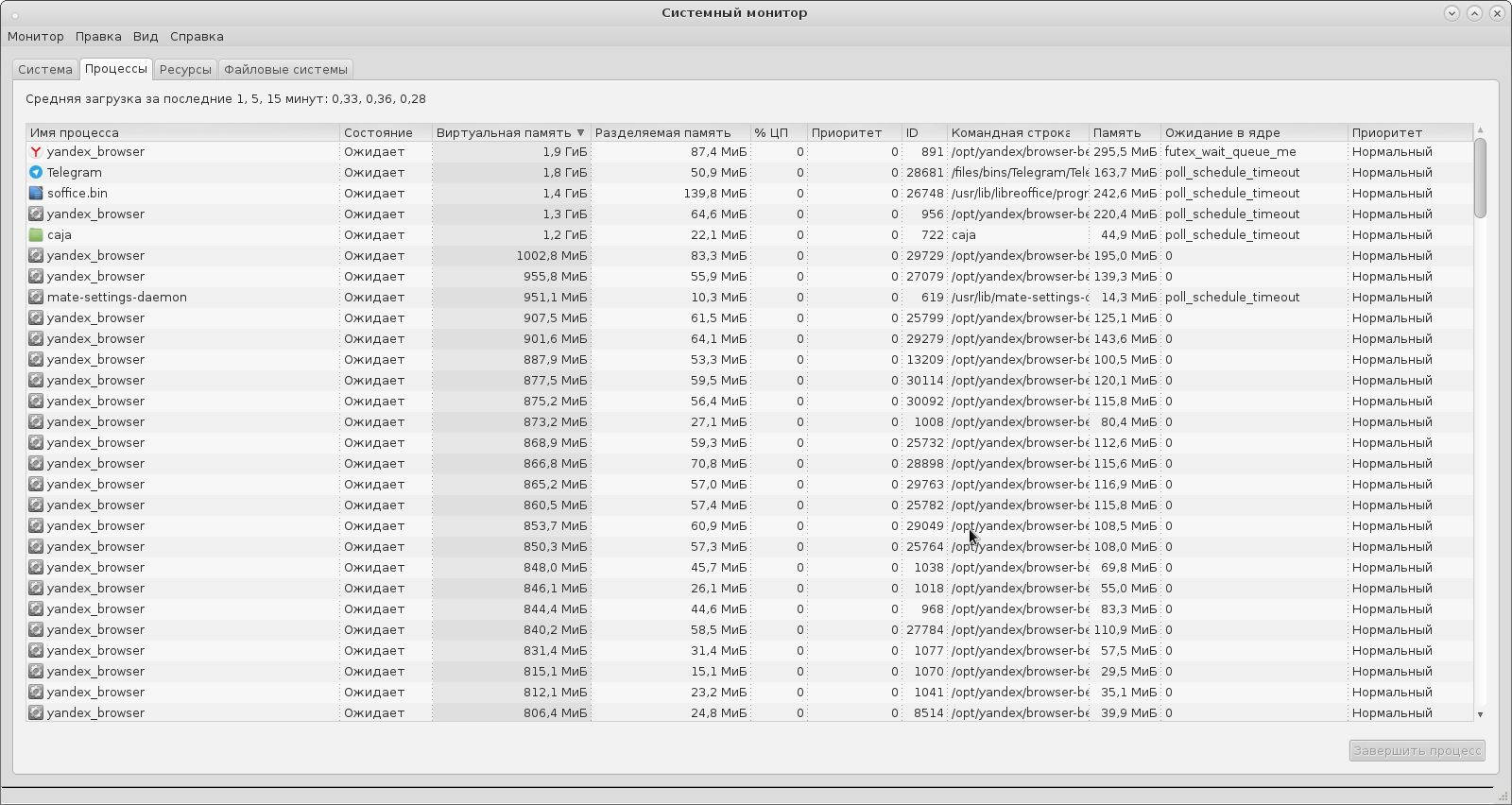Select the row with ID 1041
This screenshot has width=1512, height=805.
click(x=749, y=693)
